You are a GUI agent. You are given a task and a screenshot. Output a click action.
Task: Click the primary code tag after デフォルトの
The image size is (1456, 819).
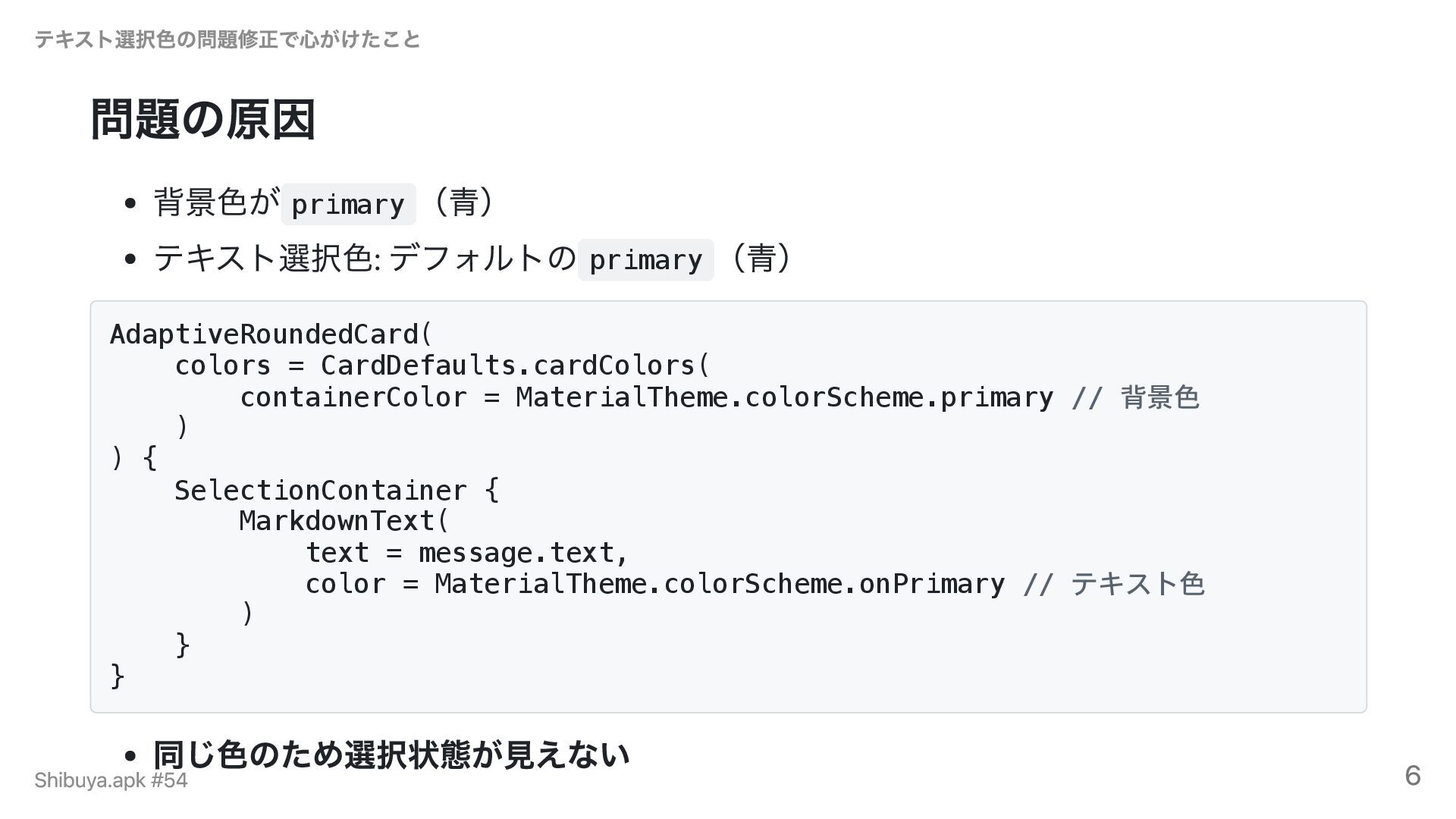click(645, 260)
